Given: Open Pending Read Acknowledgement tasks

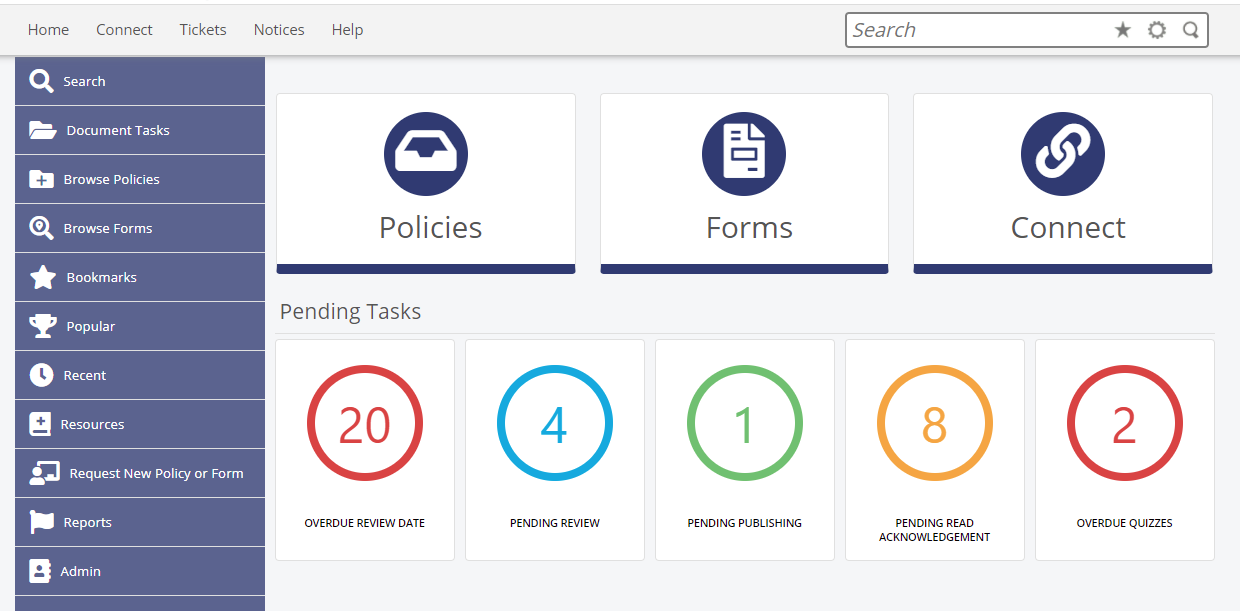Looking at the screenshot, I should pos(934,449).
